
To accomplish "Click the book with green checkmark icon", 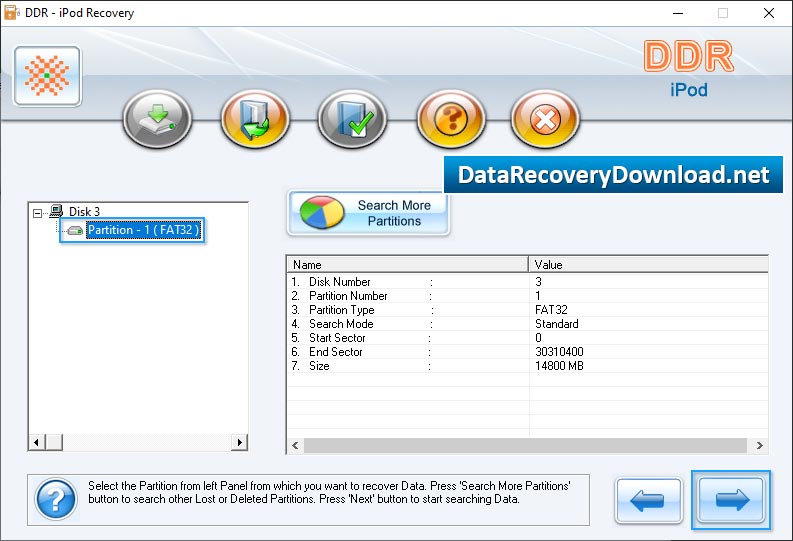I will coord(353,119).
